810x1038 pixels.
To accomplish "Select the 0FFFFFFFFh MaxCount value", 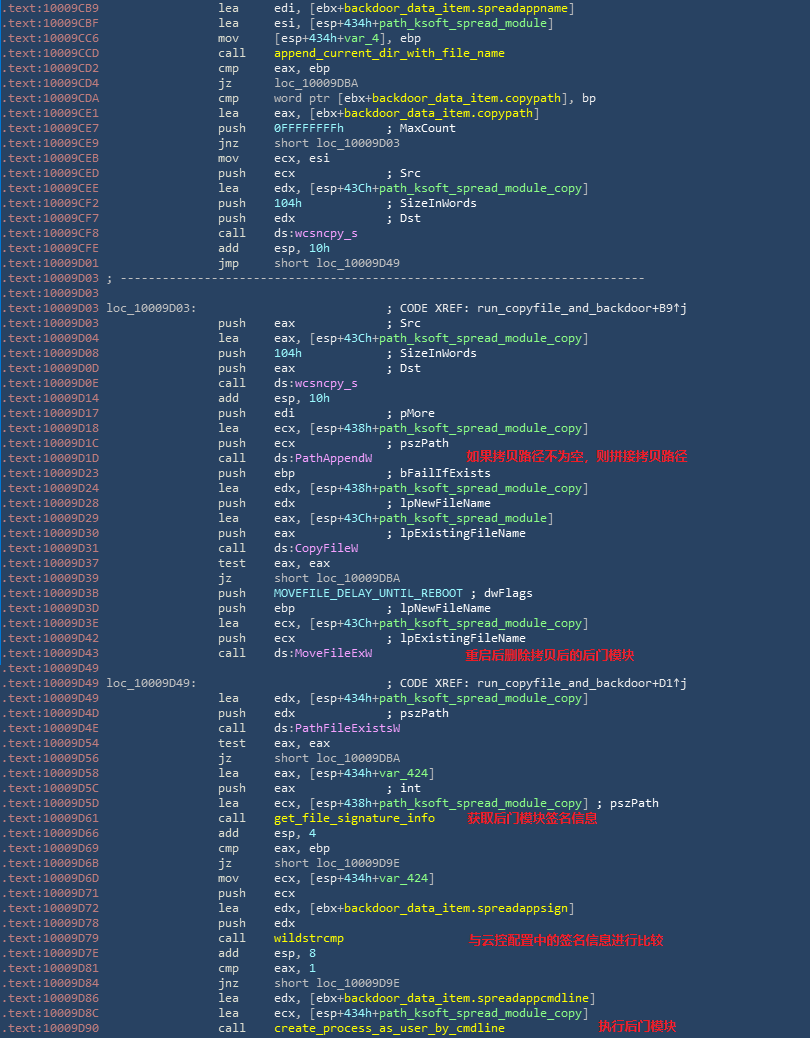I will pos(309,128).
